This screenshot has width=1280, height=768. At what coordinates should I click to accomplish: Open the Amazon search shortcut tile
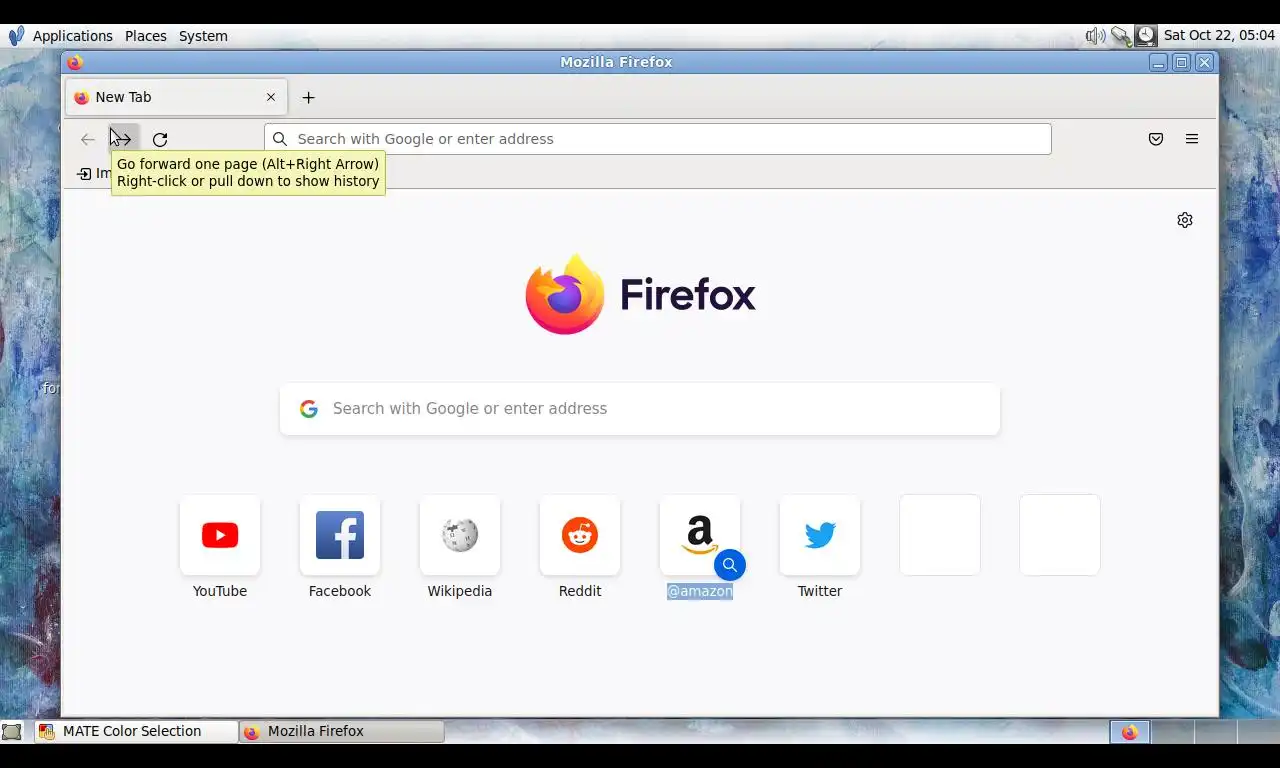(x=700, y=535)
